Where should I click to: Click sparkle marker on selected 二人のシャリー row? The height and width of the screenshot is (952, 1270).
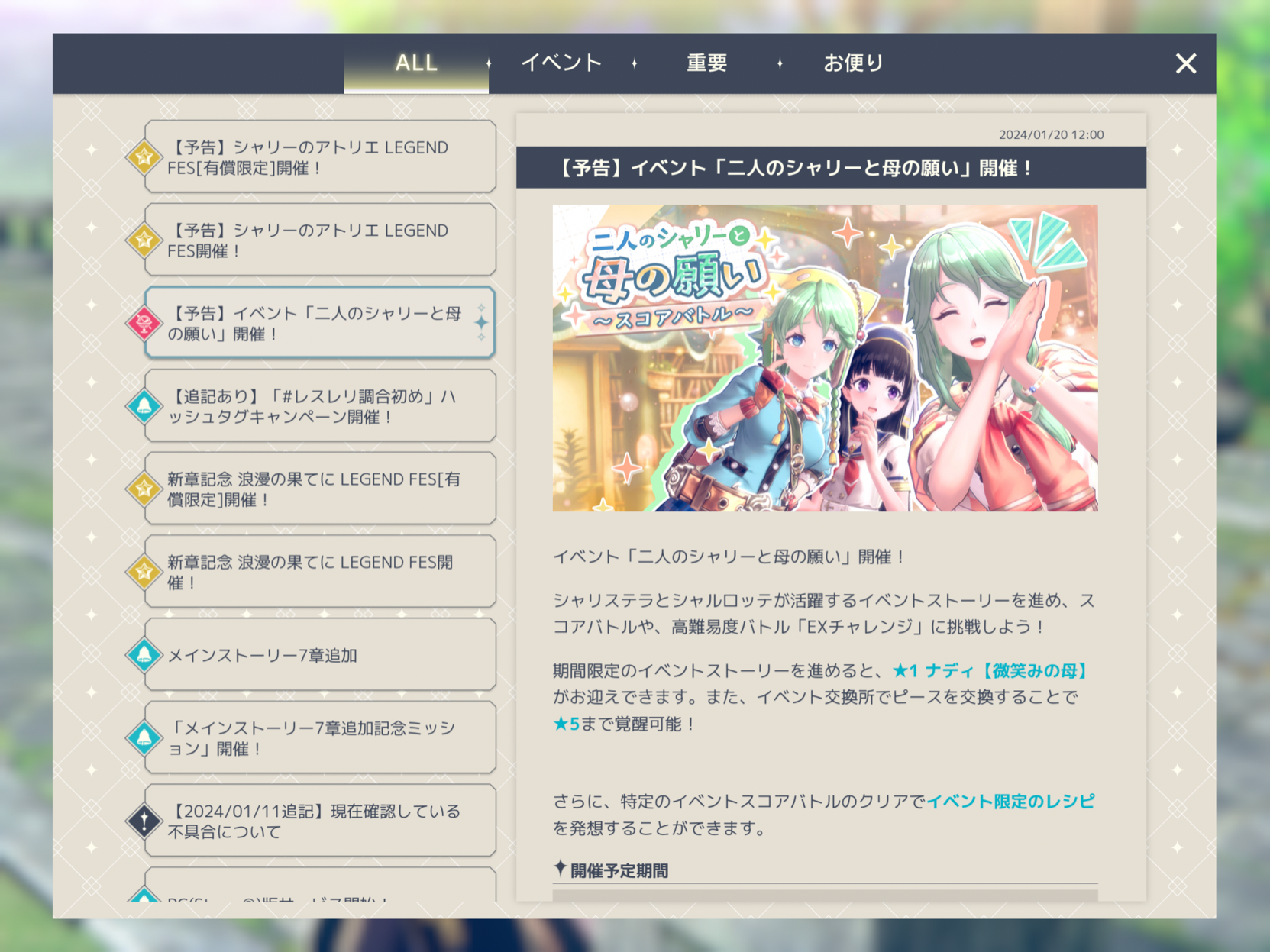tap(481, 323)
